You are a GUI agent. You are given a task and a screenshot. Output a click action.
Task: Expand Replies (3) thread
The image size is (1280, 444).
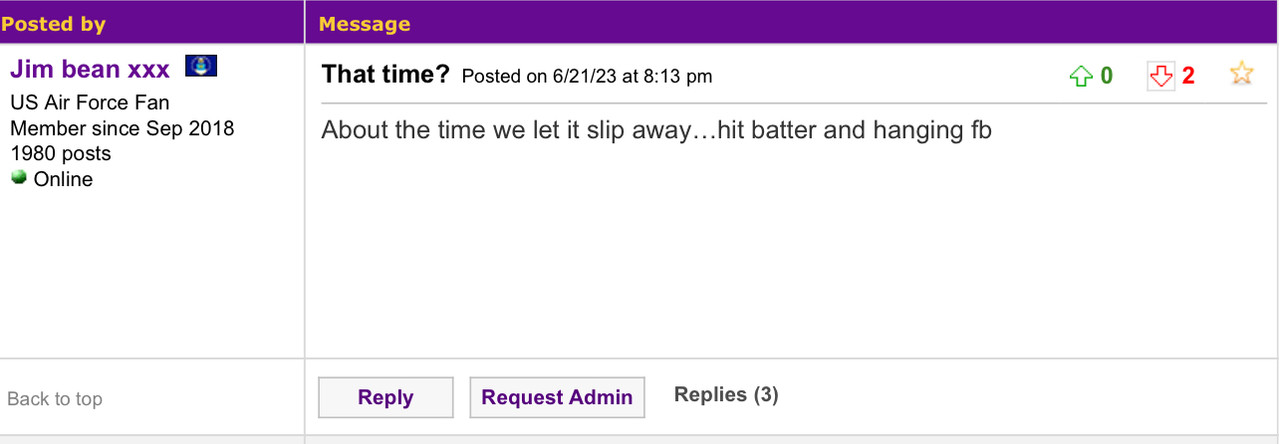(x=726, y=395)
